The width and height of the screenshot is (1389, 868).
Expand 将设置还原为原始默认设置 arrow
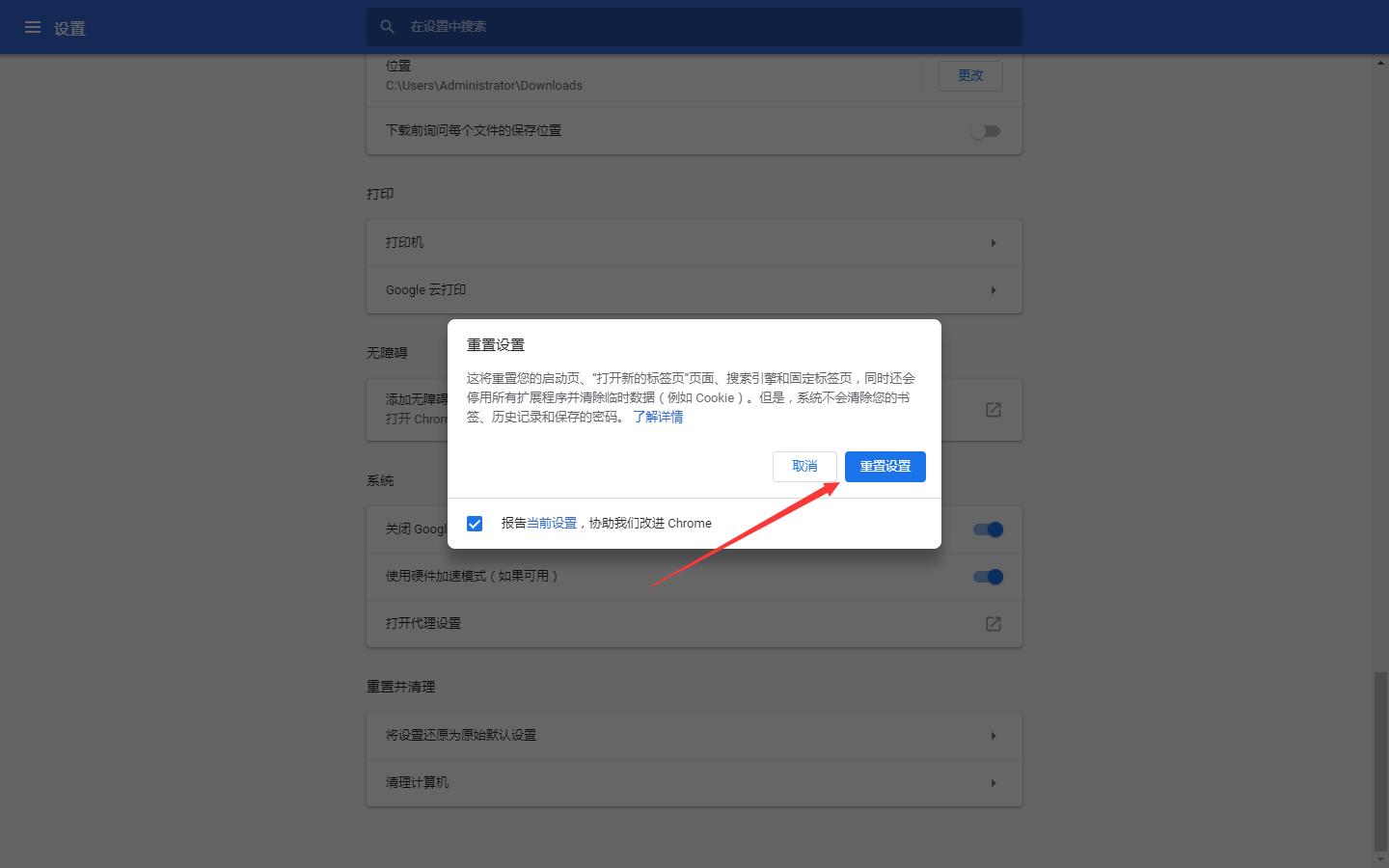coord(993,736)
